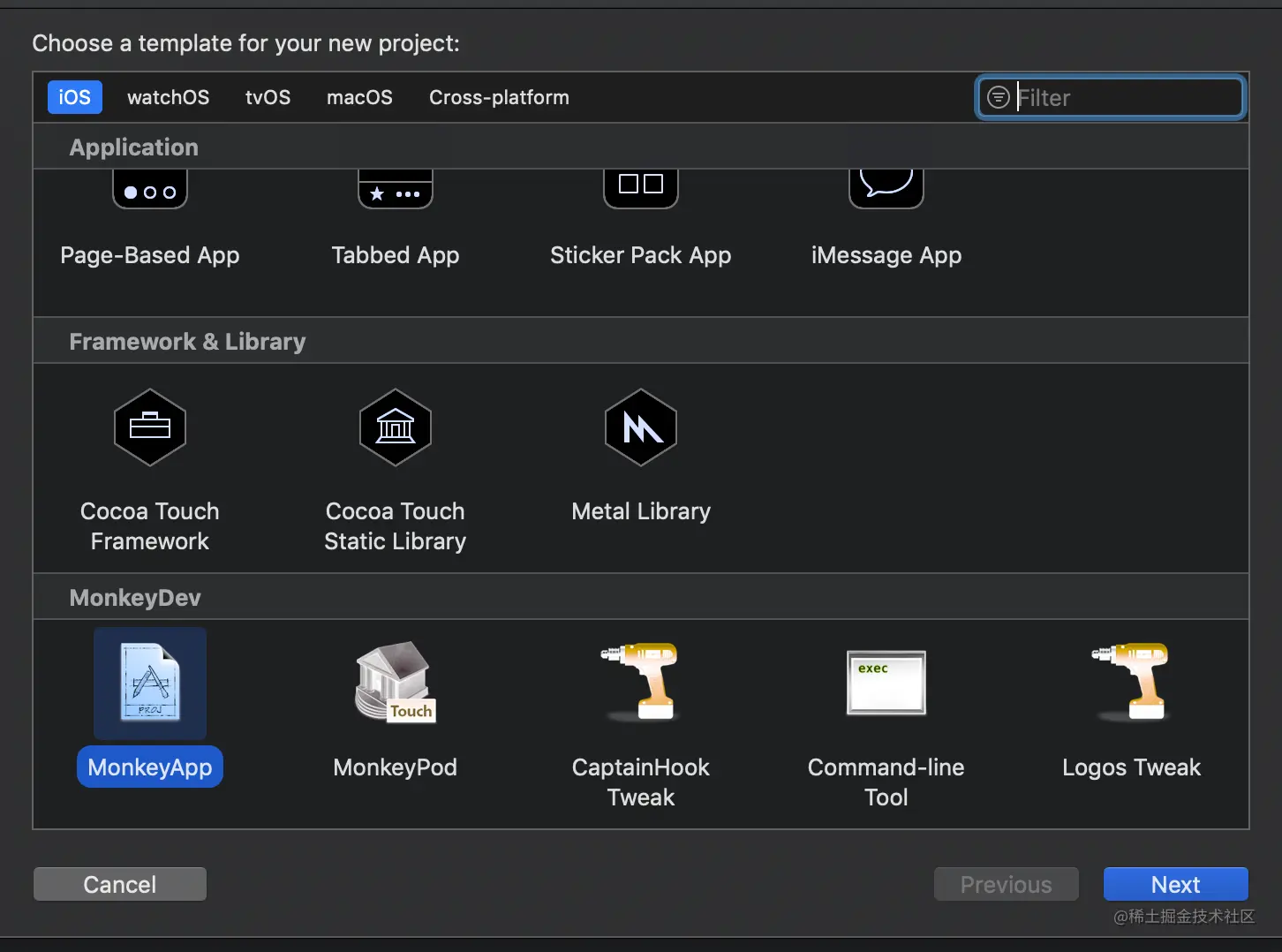Choose the CaptainHook Tweak drill icon
Viewport: 1282px width, 952px height.
point(641,681)
